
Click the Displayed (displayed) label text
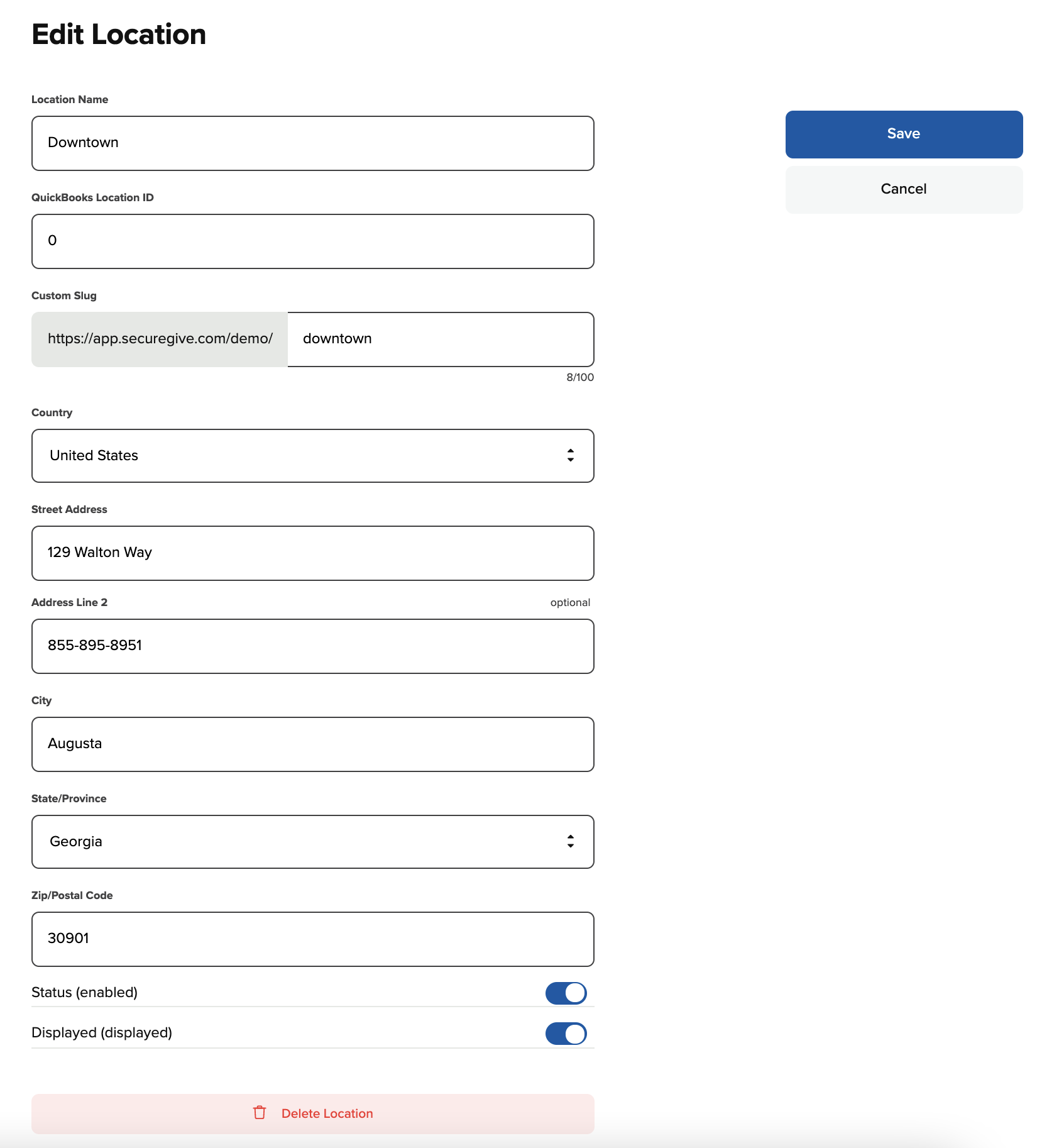pos(102,1032)
